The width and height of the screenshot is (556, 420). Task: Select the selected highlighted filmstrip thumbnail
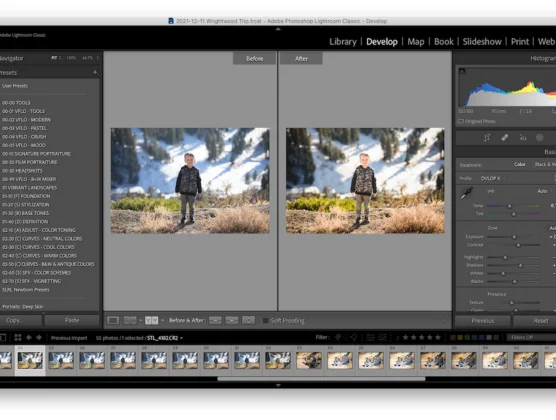point(30,360)
